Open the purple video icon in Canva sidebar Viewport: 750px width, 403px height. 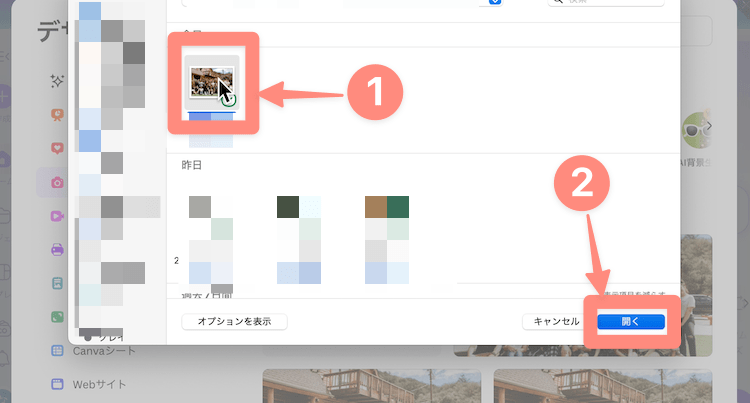57,216
